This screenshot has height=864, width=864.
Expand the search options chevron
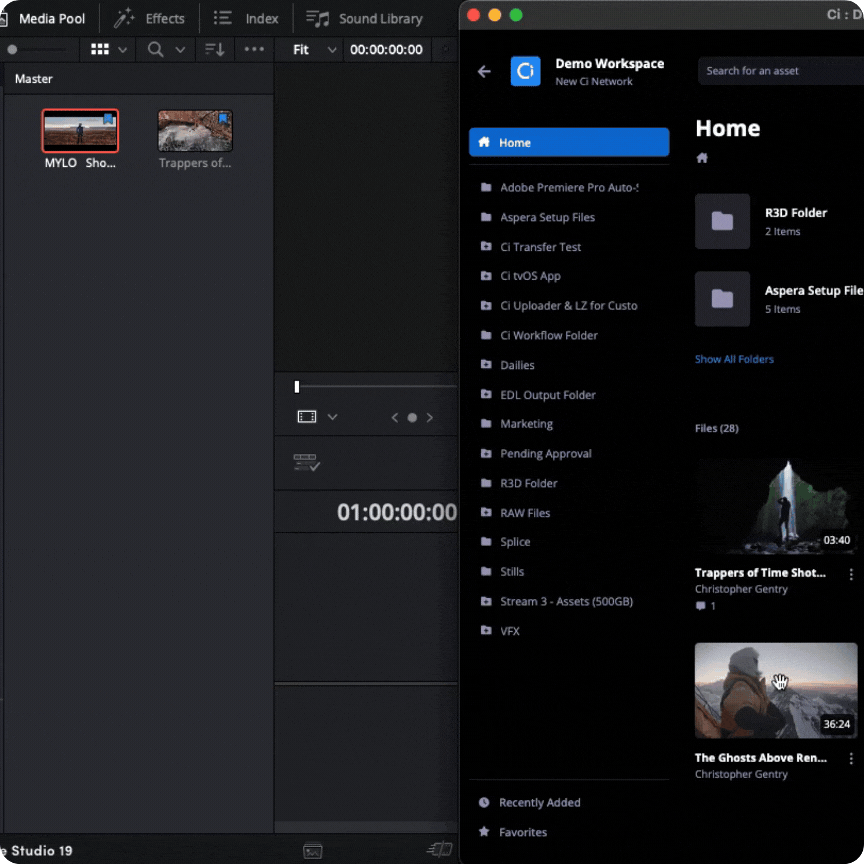(180, 50)
